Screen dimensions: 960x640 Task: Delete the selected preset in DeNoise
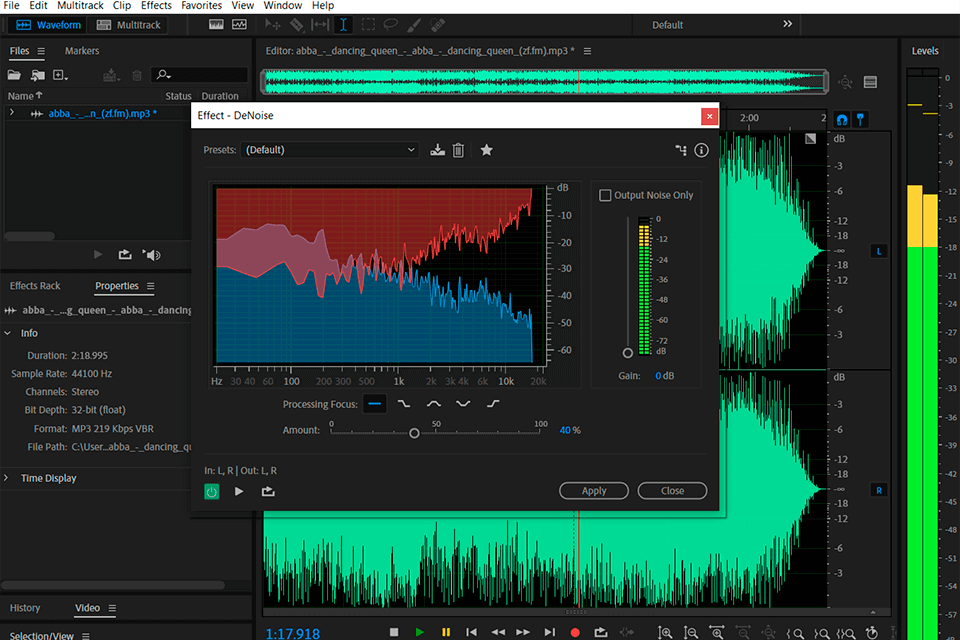pyautogui.click(x=460, y=149)
